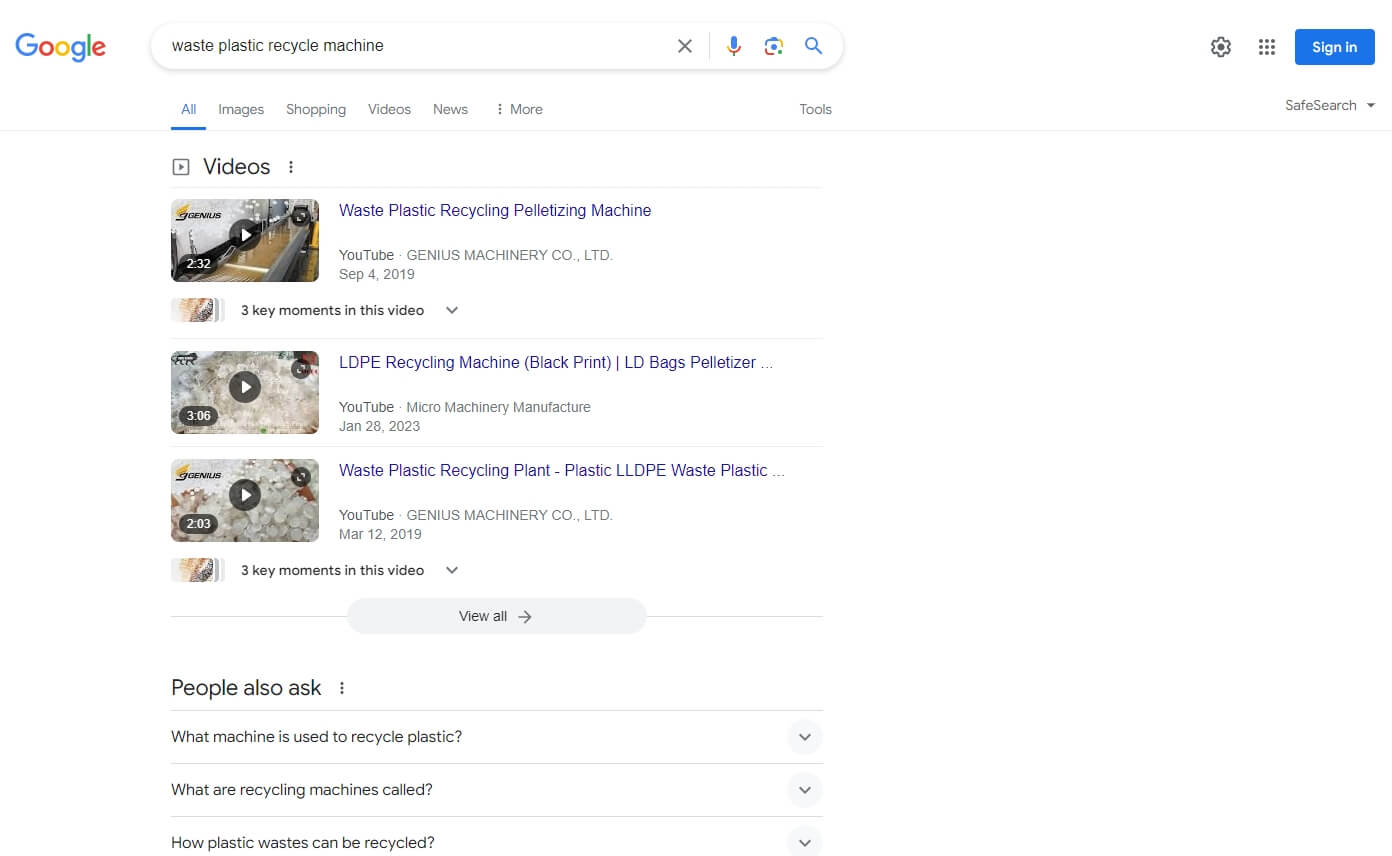Open Waste Plastic Recycling Pelletizing Machine link

click(x=495, y=210)
